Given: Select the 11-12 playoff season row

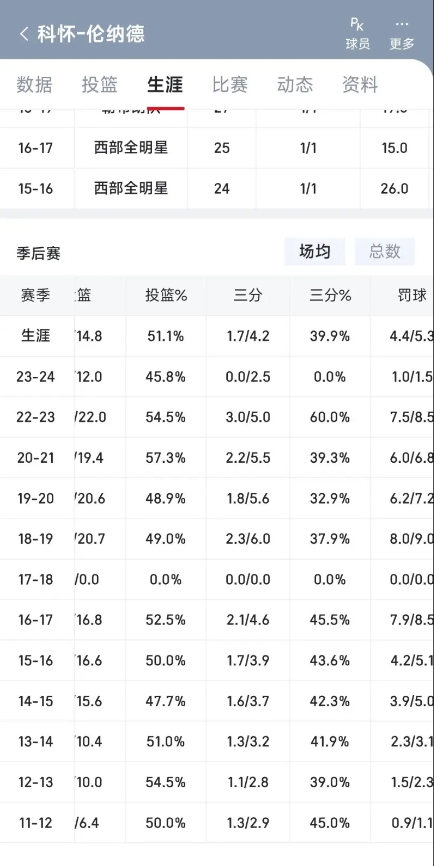Looking at the screenshot, I should [217, 823].
